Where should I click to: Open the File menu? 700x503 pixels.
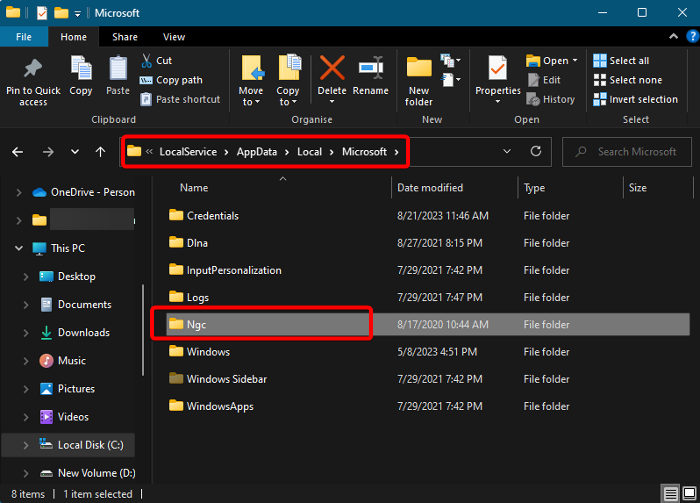pos(24,37)
